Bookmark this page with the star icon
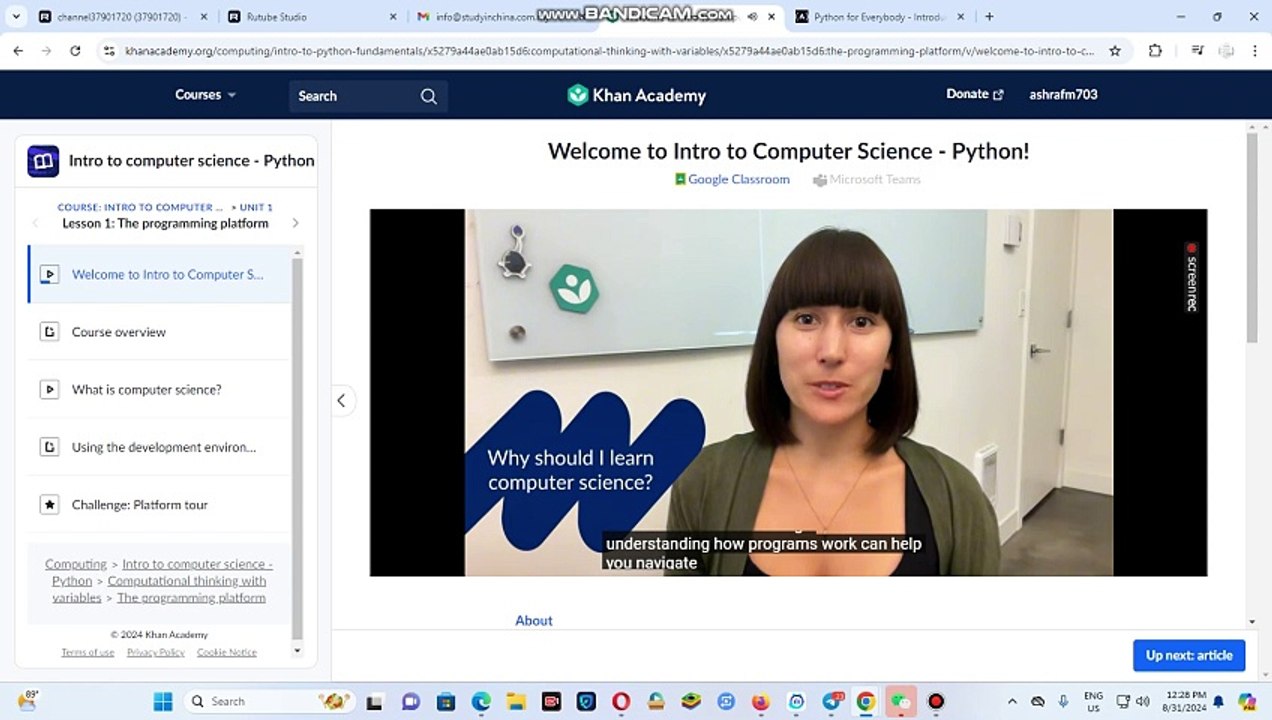Image resolution: width=1272 pixels, height=720 pixels. [x=1115, y=50]
